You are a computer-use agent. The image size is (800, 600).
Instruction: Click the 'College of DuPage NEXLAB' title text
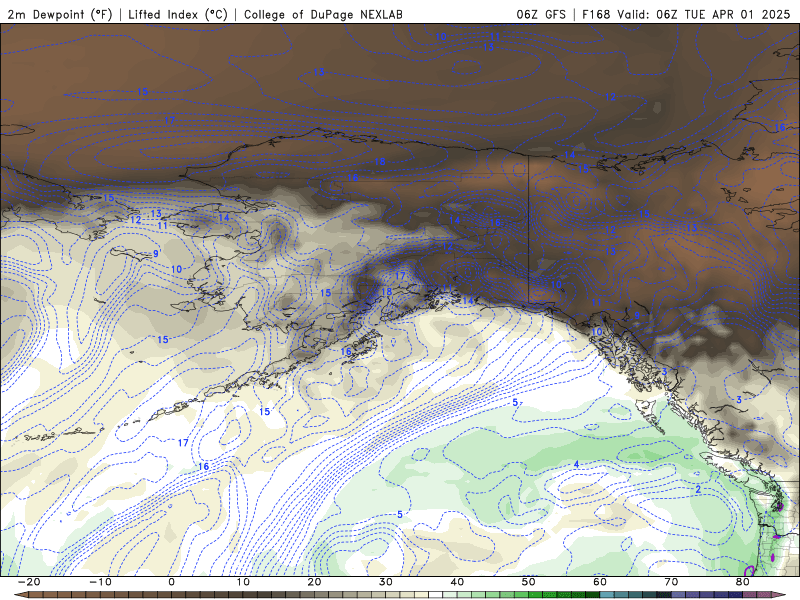(x=323, y=14)
